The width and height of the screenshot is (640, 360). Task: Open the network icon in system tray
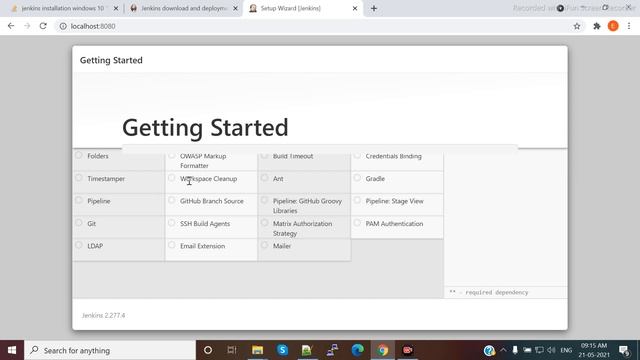pos(539,350)
